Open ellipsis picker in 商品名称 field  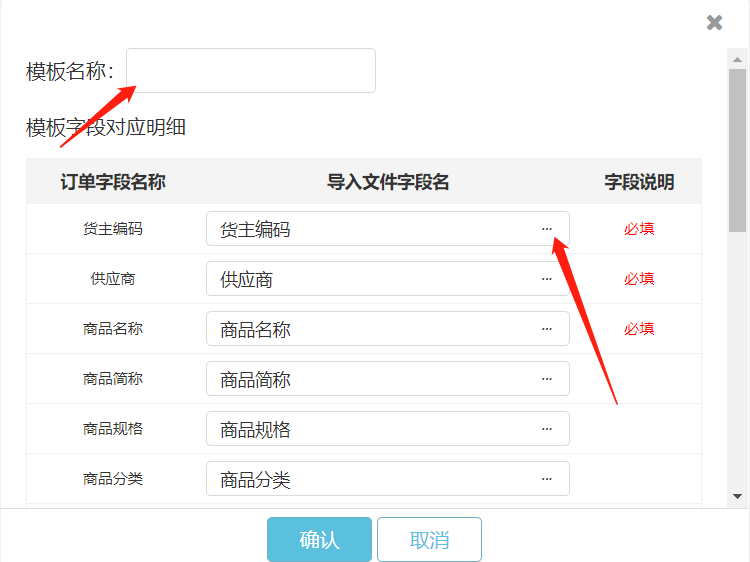pyautogui.click(x=547, y=329)
